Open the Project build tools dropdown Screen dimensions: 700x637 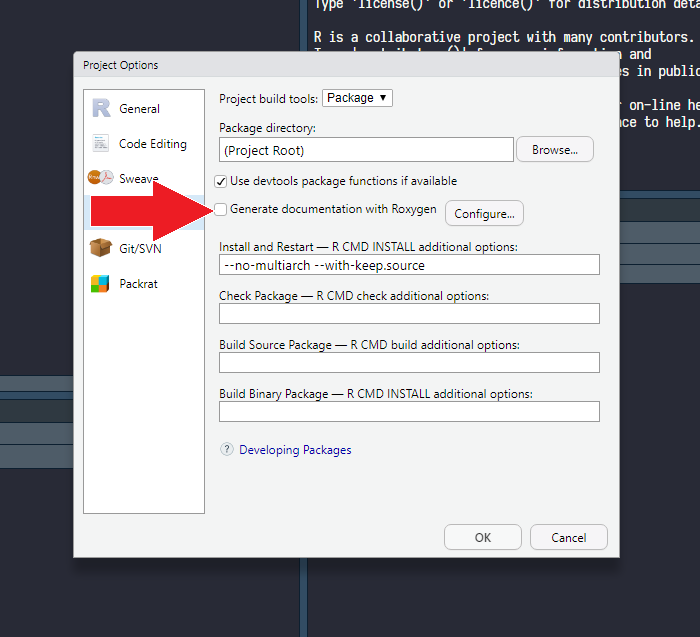coord(357,98)
